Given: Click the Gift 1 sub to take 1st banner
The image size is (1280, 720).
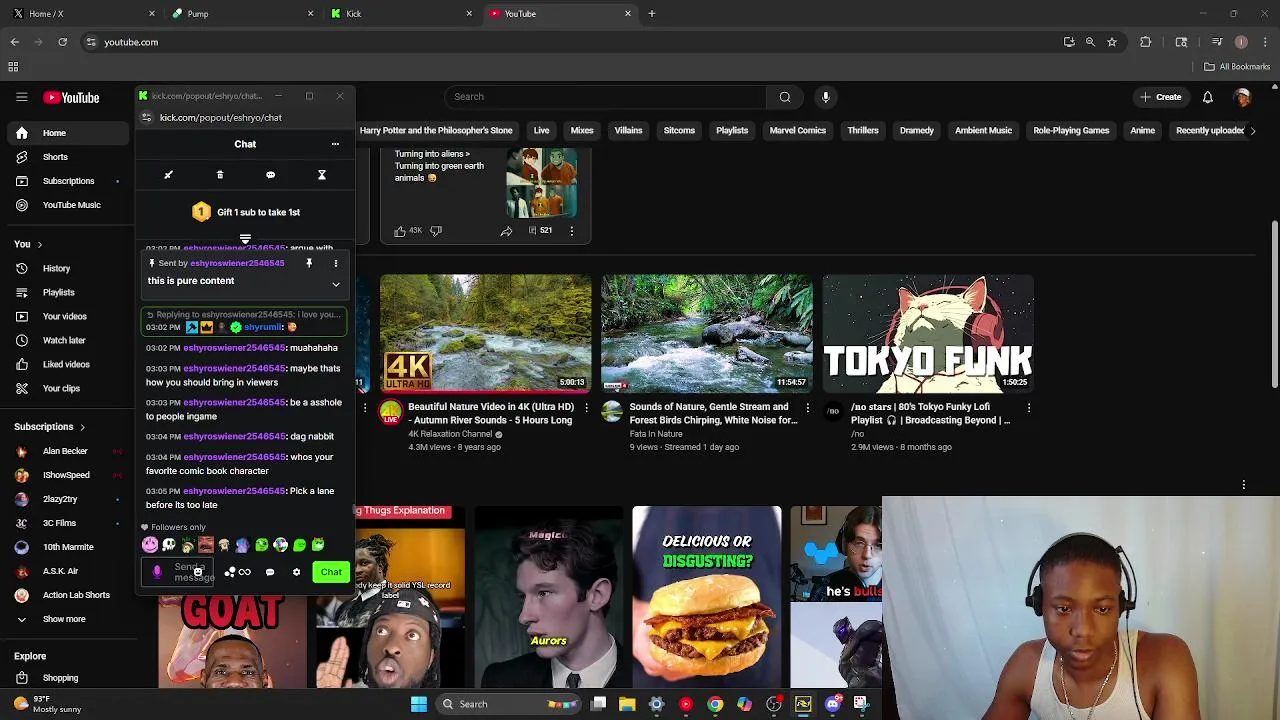Looking at the screenshot, I should coord(246,212).
